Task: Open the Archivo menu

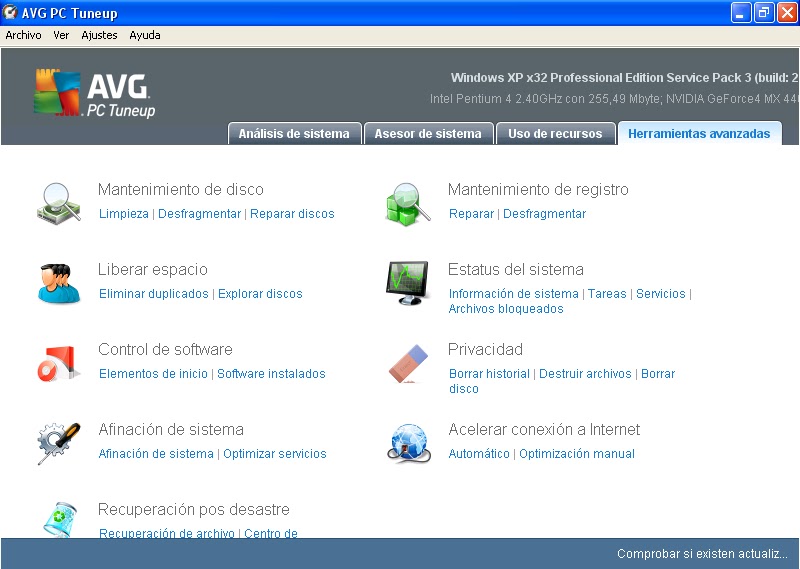Action: (23, 35)
